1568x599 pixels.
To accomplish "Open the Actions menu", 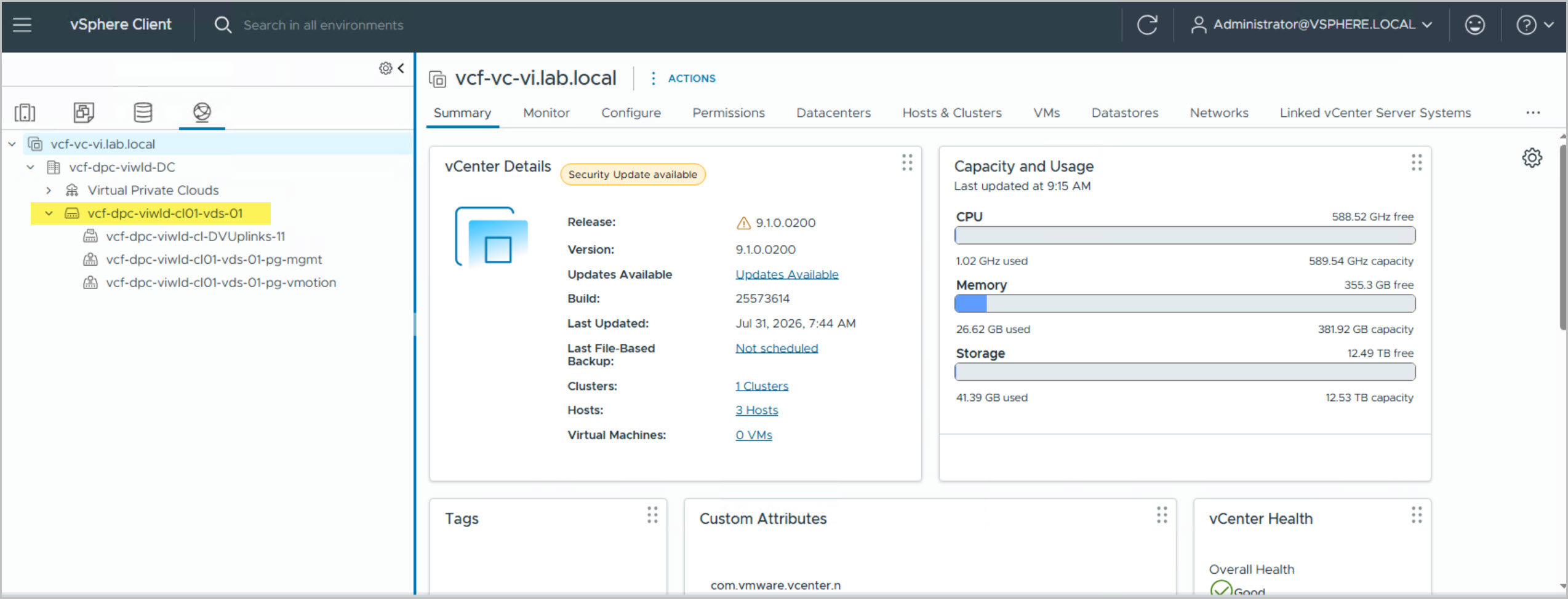I will (x=683, y=79).
